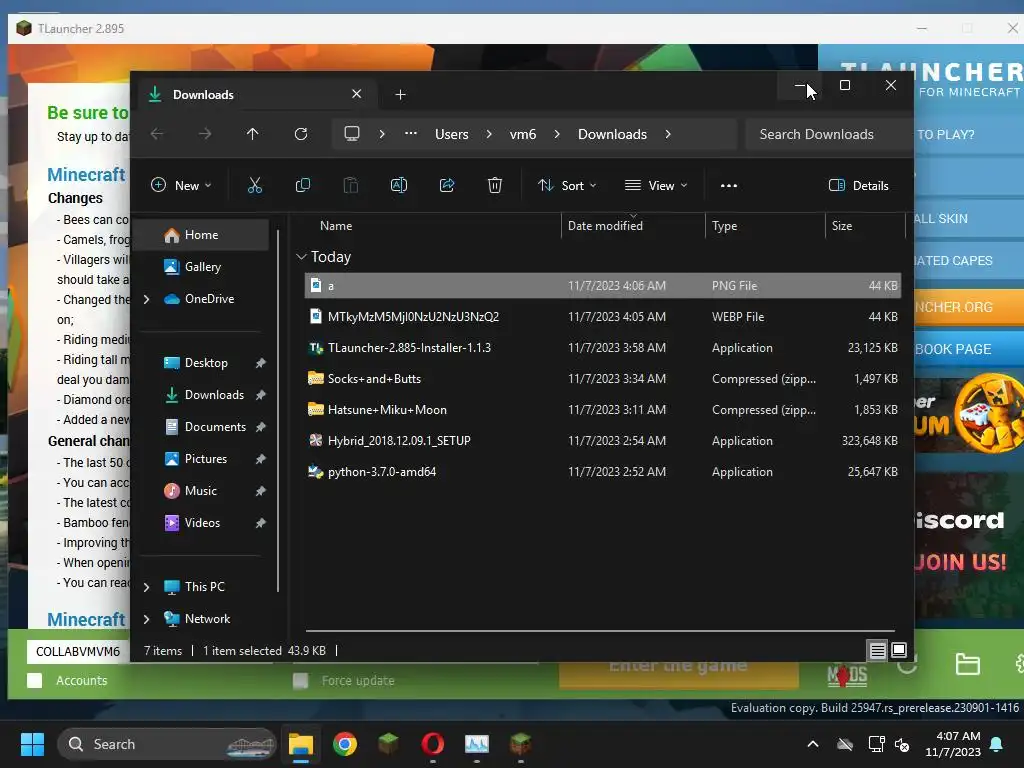The width and height of the screenshot is (1024, 768).
Task: Open Home in the navigation pane
Action: 201,235
